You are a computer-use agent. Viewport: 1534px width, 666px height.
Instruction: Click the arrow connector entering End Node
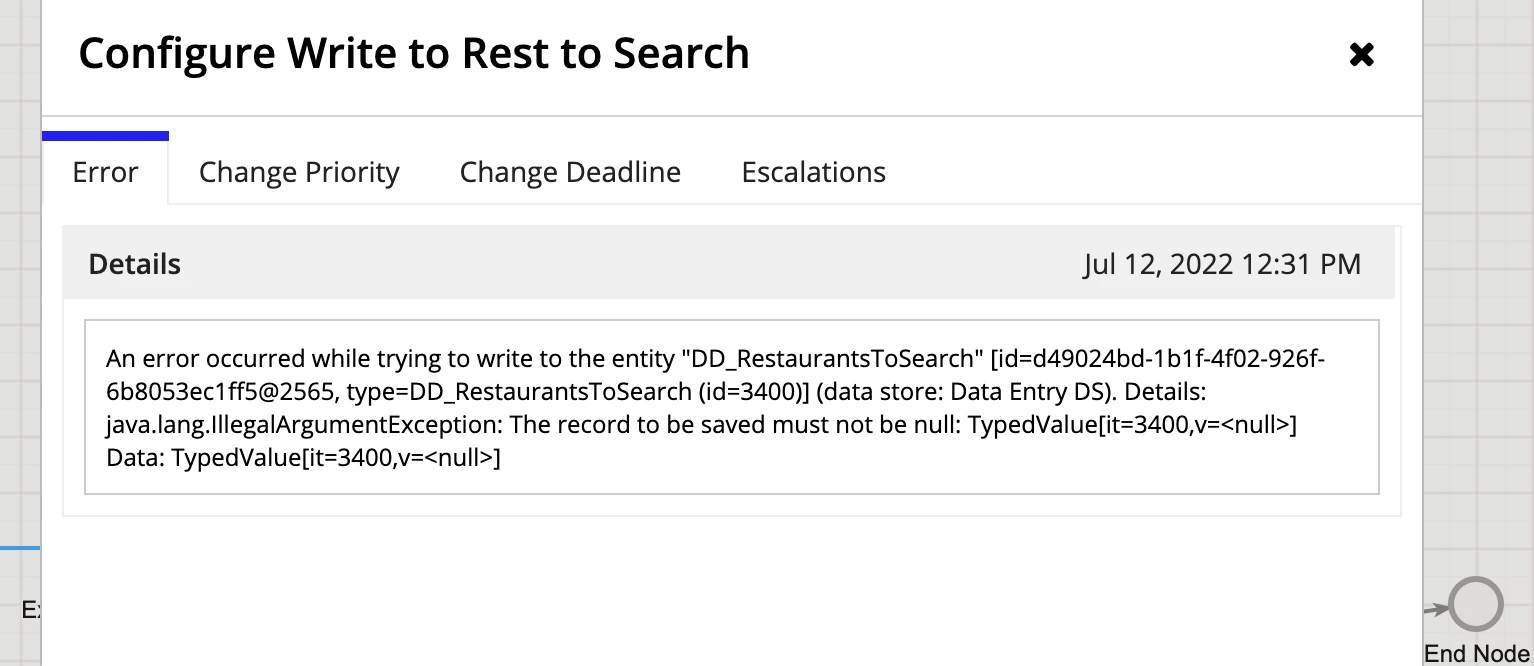(1436, 607)
